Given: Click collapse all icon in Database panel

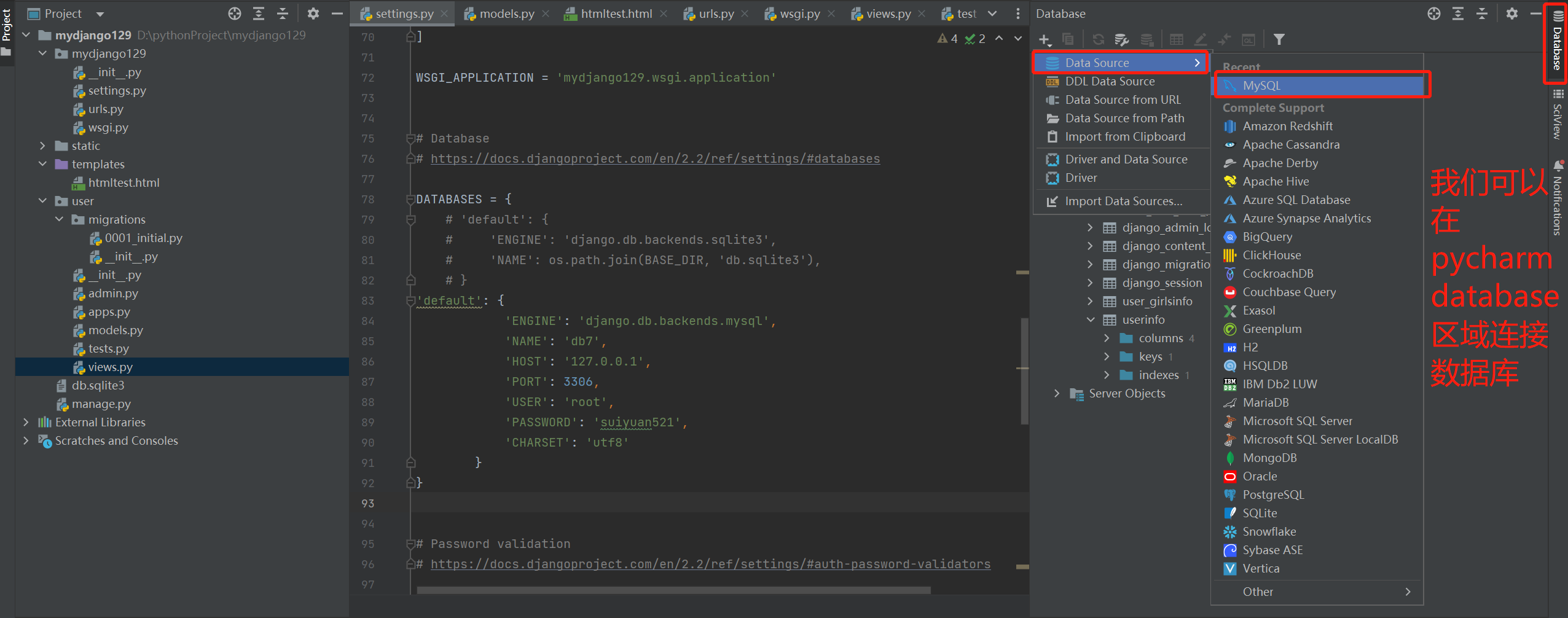Looking at the screenshot, I should coord(1481,14).
